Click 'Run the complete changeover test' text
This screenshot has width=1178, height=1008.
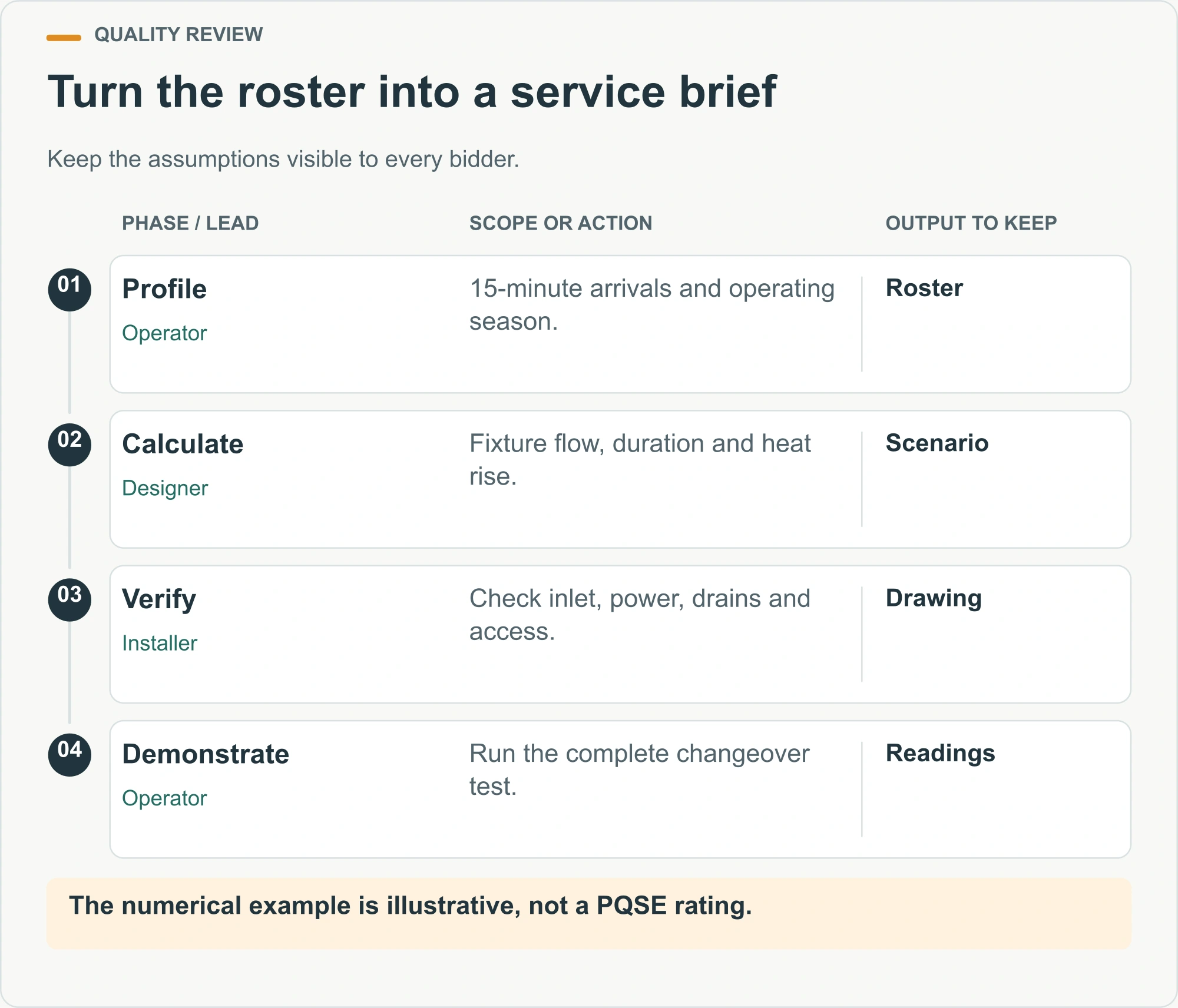pos(640,770)
